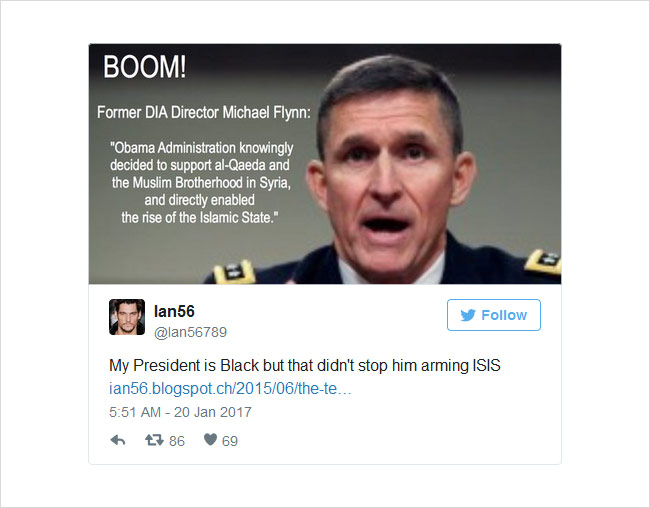The image size is (650, 508).
Task: Click the Obama Administration quote in the image
Action: [x=200, y=182]
